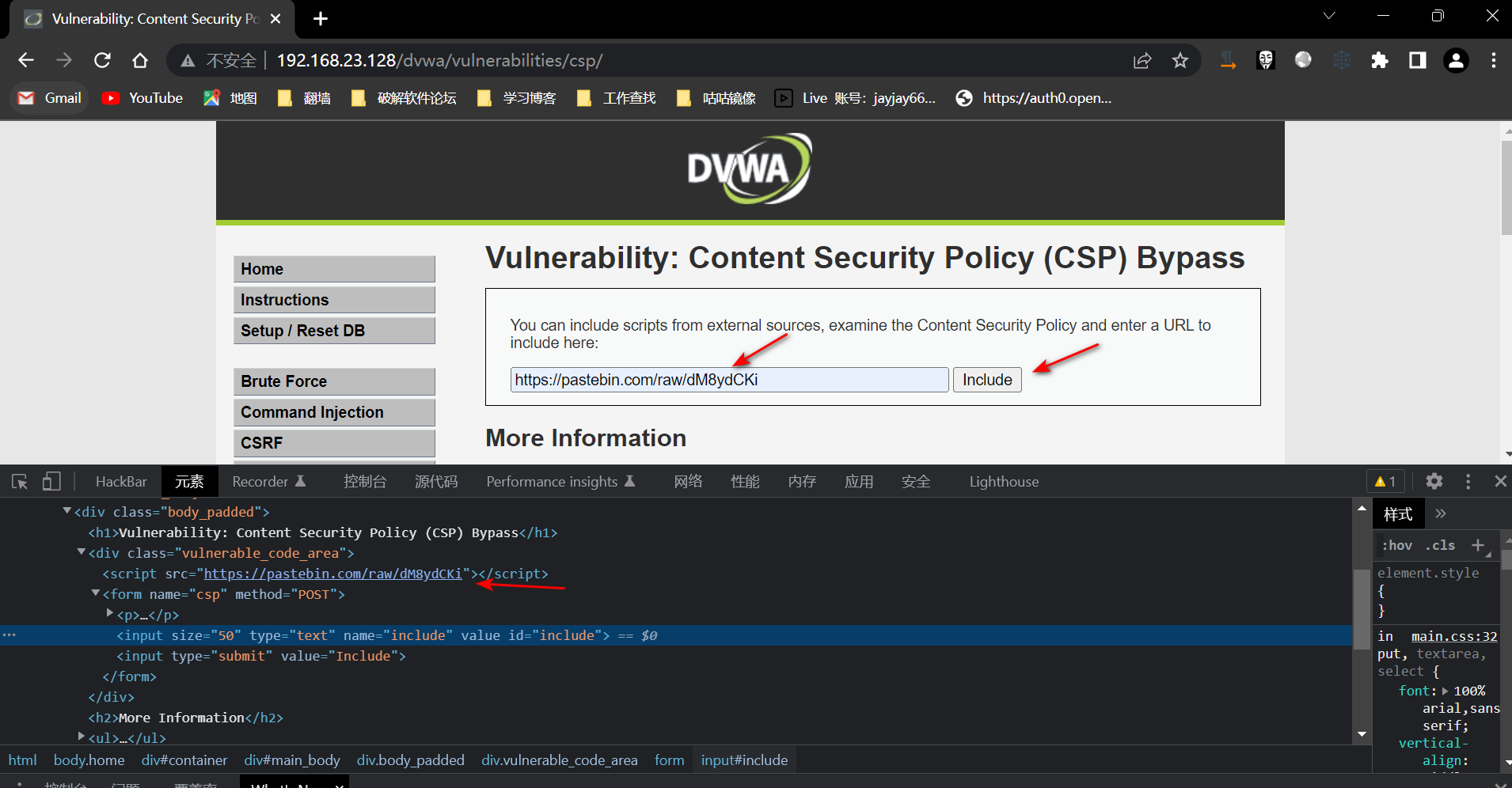Toggle the .cls class editor

pyautogui.click(x=1440, y=545)
